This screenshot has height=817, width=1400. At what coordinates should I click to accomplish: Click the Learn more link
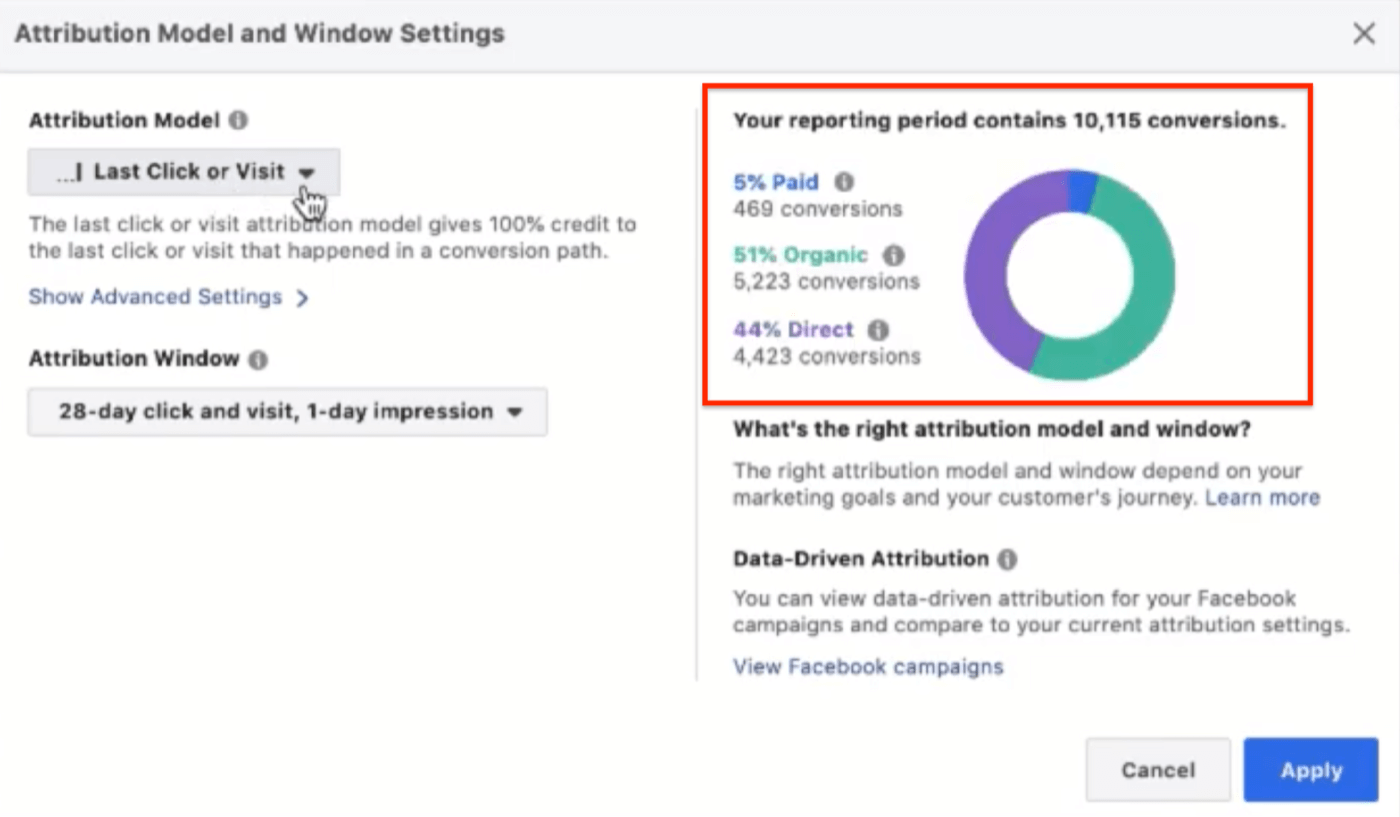click(x=1262, y=497)
